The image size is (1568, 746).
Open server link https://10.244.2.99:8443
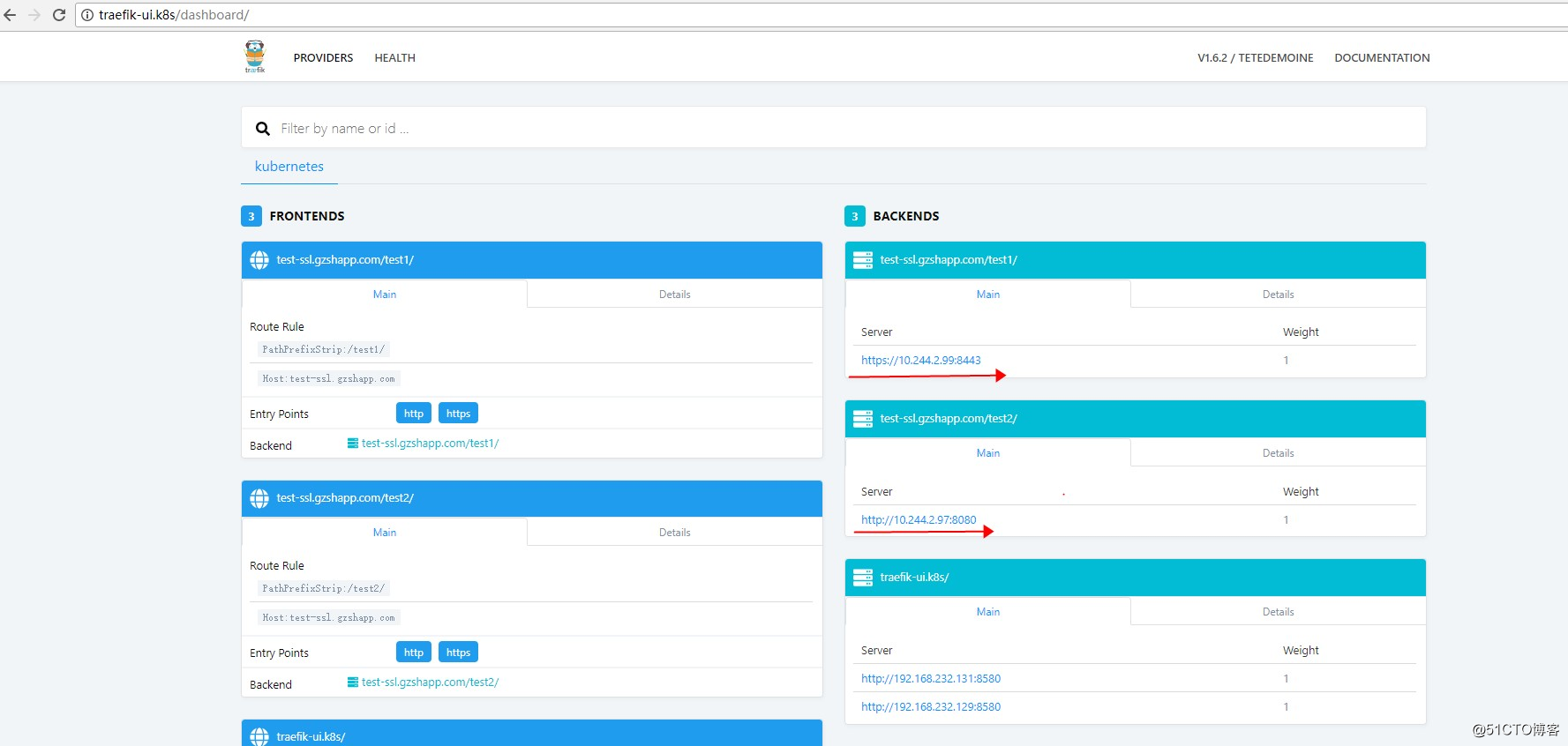[921, 361]
